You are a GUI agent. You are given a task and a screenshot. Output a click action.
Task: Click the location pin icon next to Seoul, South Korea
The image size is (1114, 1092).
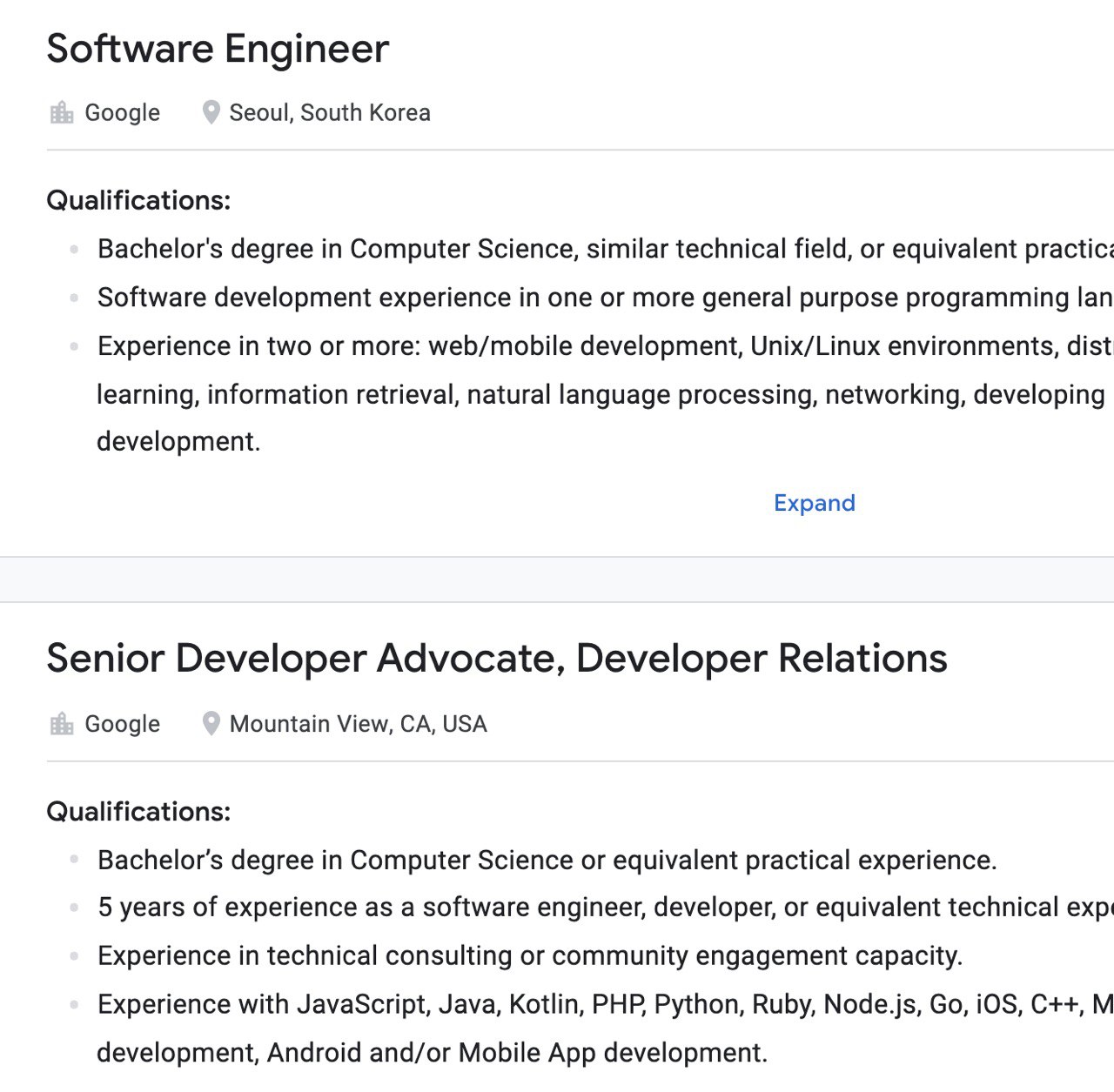click(211, 113)
